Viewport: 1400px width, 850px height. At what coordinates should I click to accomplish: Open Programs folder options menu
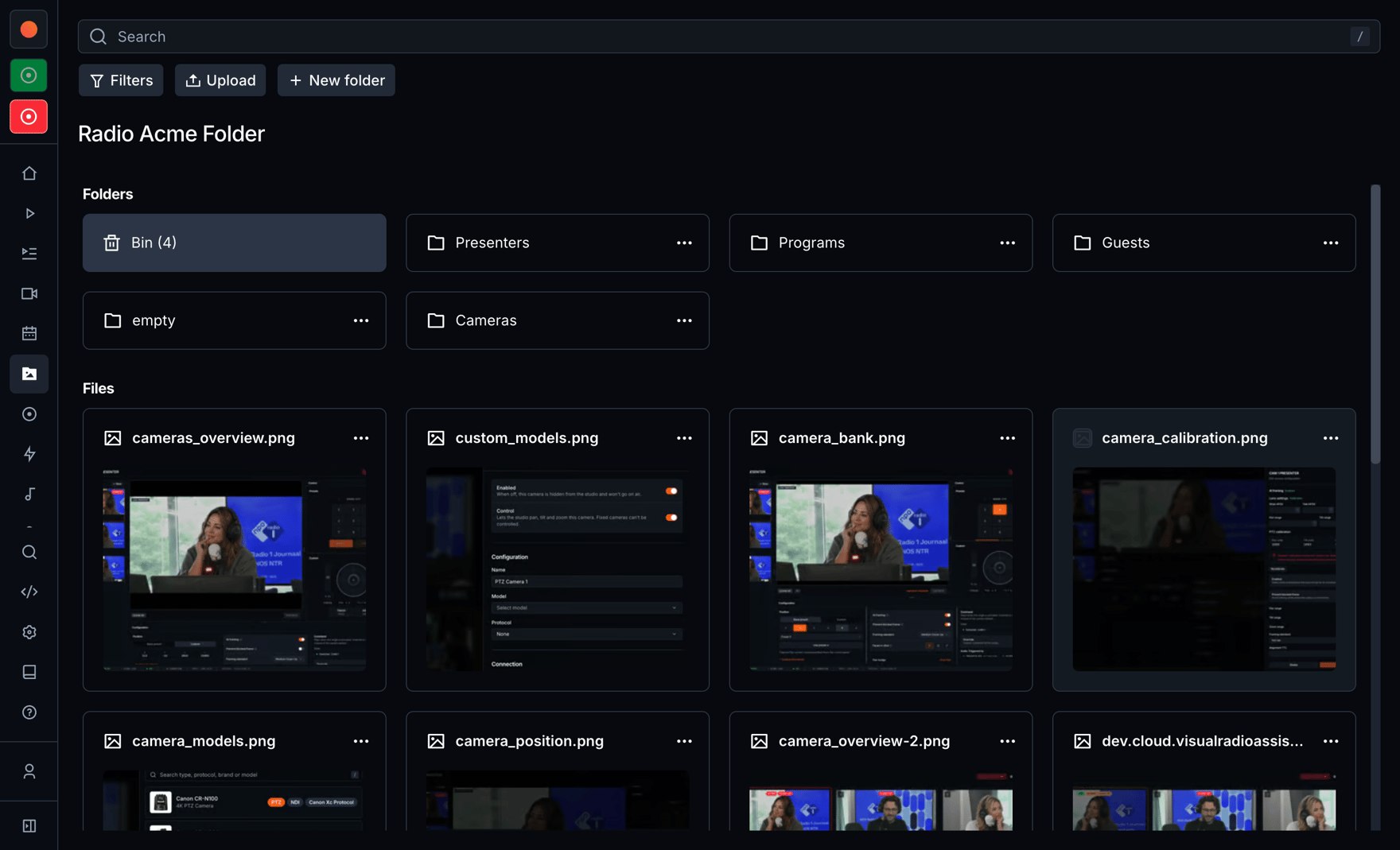1008,243
